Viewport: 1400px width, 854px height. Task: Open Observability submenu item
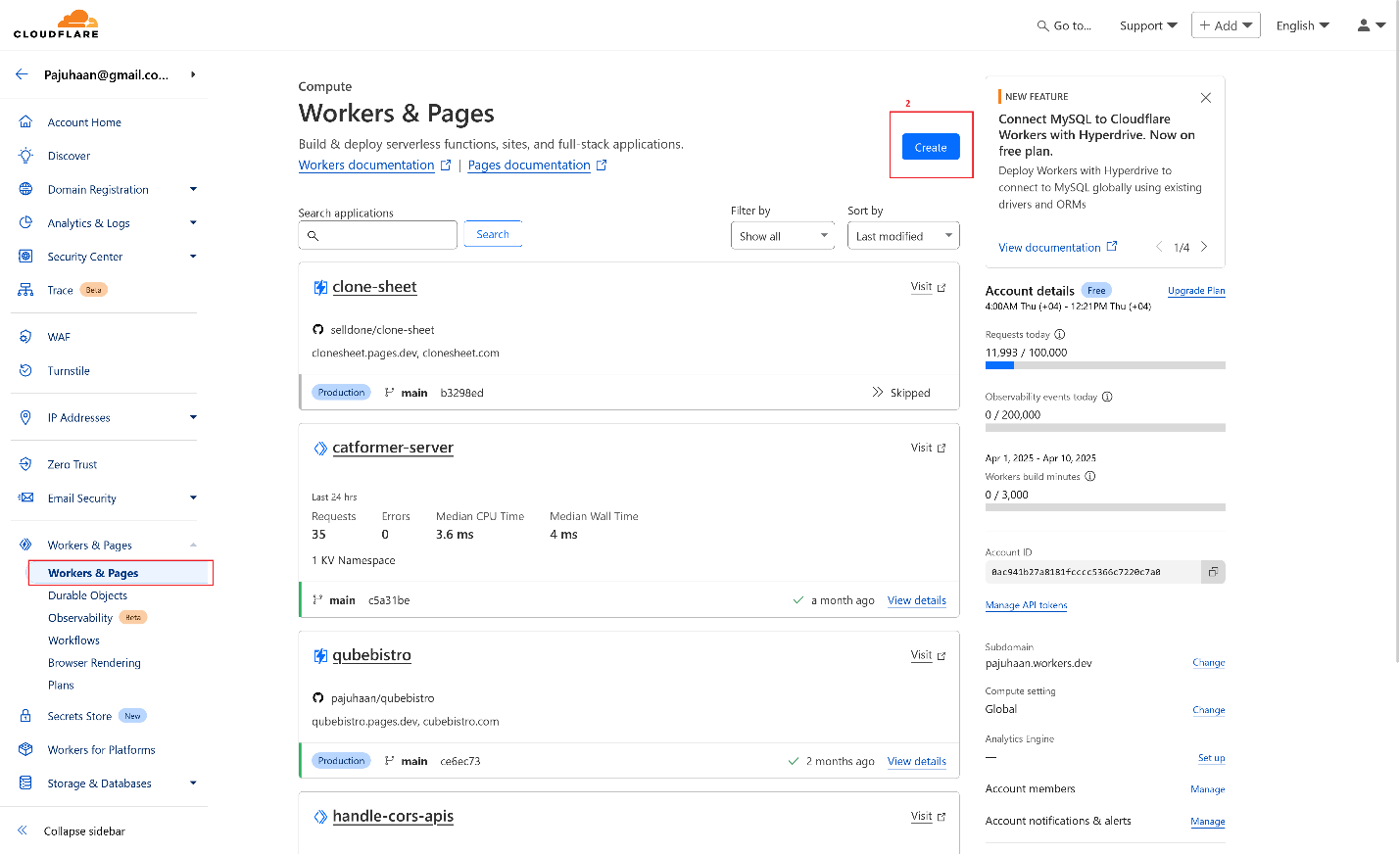(80, 618)
